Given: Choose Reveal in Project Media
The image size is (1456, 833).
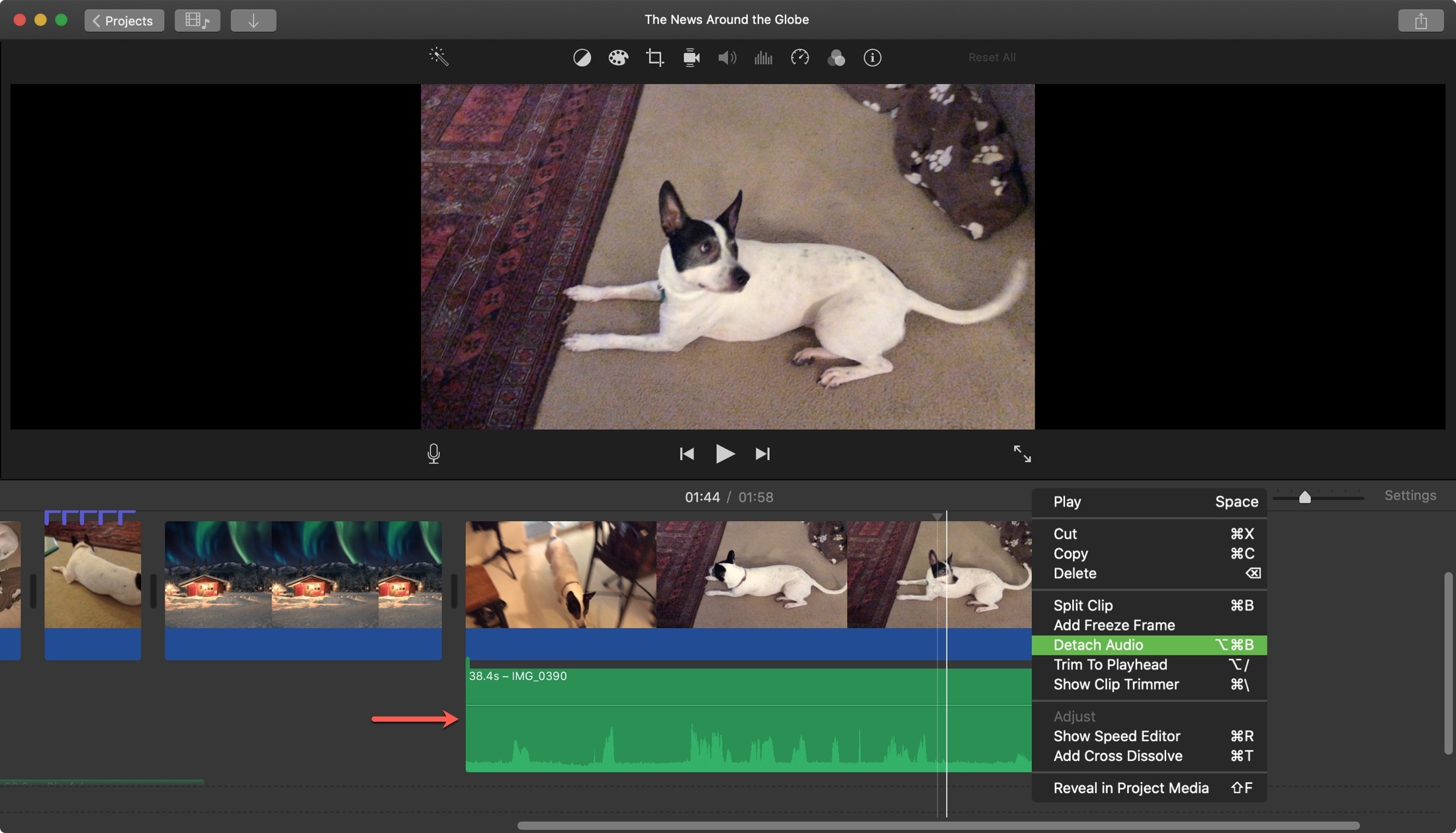Looking at the screenshot, I should [x=1149, y=788].
